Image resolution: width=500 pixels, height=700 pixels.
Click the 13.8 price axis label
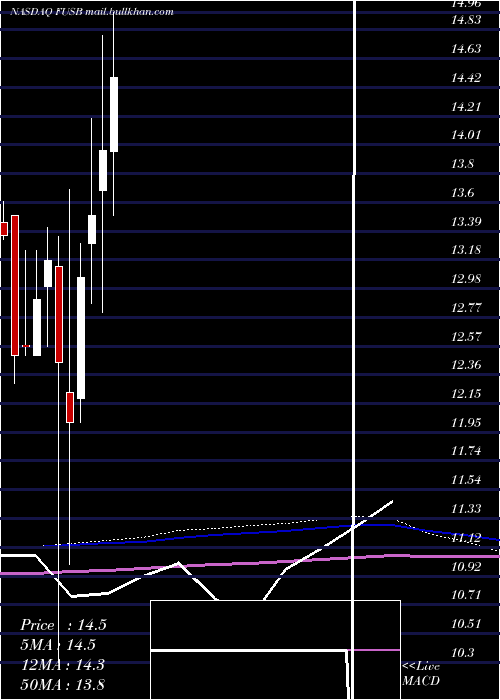click(x=462, y=164)
